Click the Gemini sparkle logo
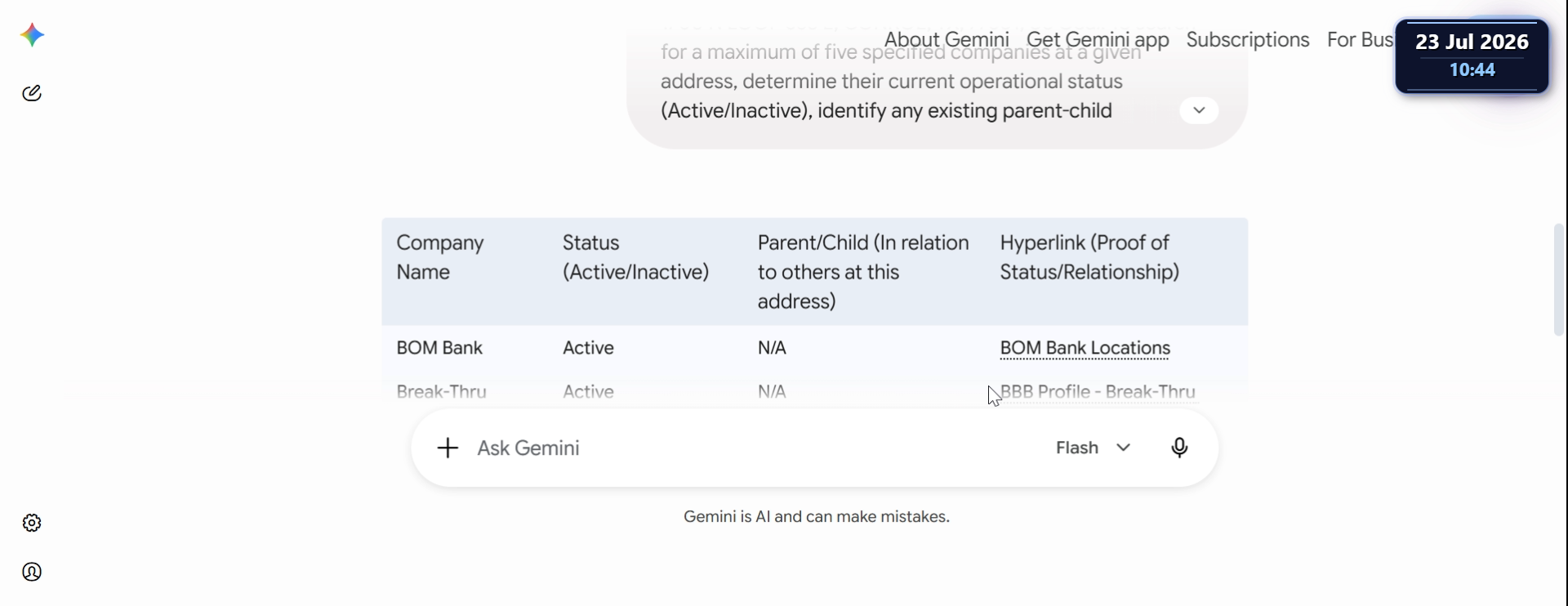This screenshot has height=606, width=1568. coord(32,35)
